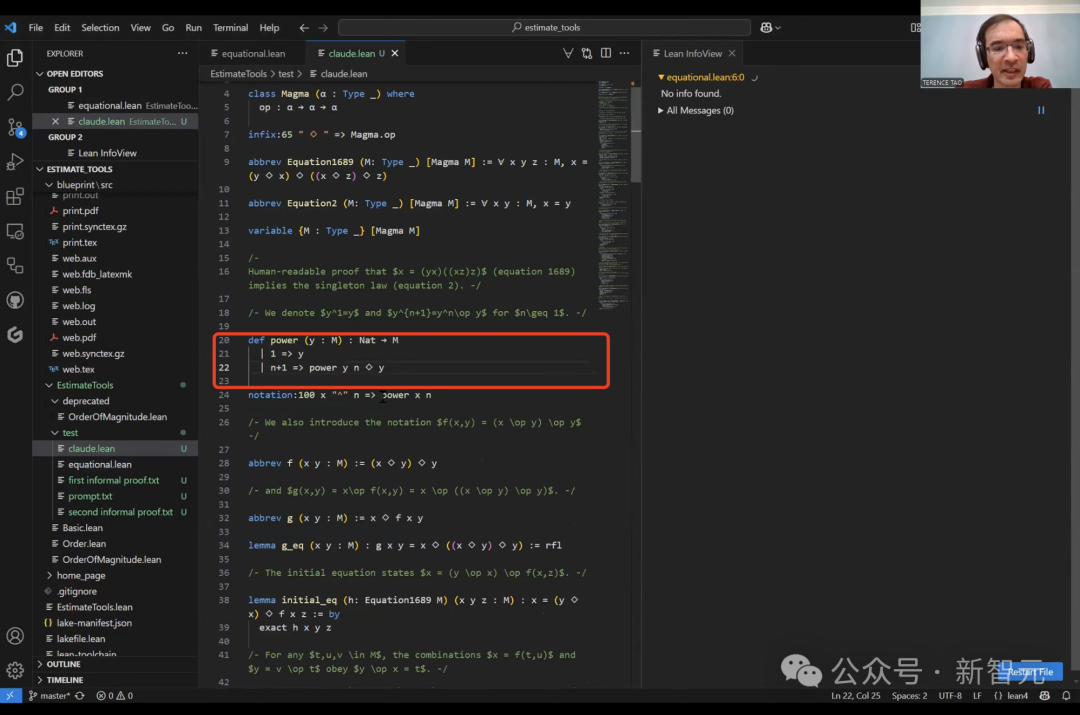Expand the home_page folder
1080x715 pixels.
point(81,575)
